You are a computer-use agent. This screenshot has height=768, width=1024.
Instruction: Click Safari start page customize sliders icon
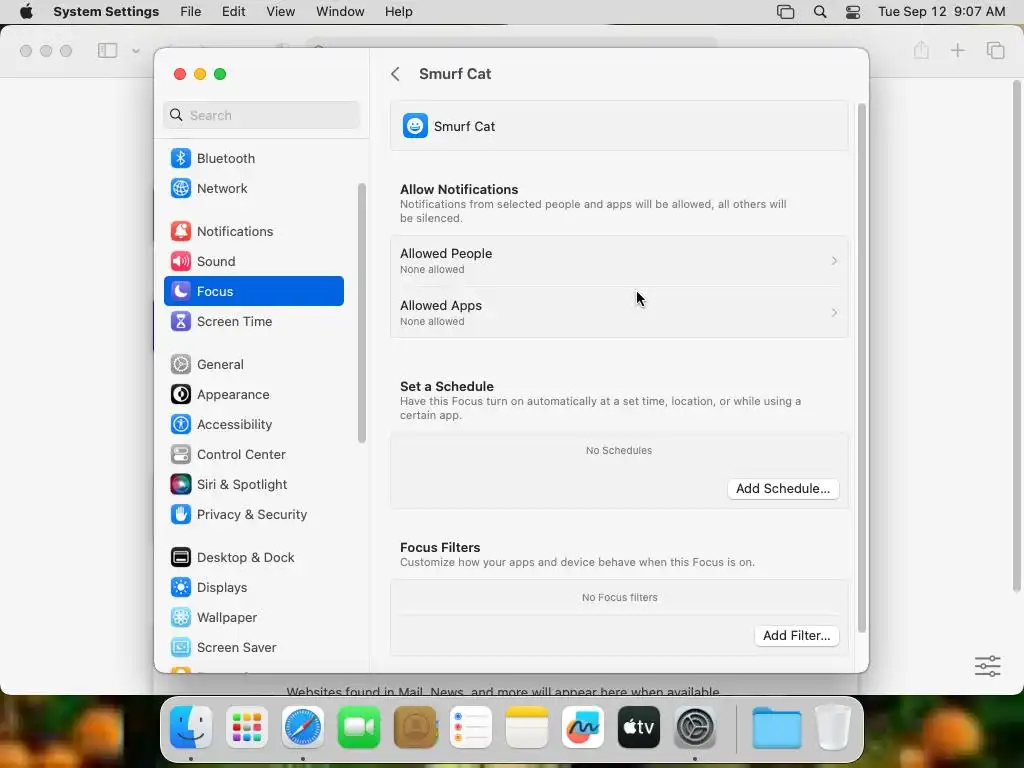point(987,666)
